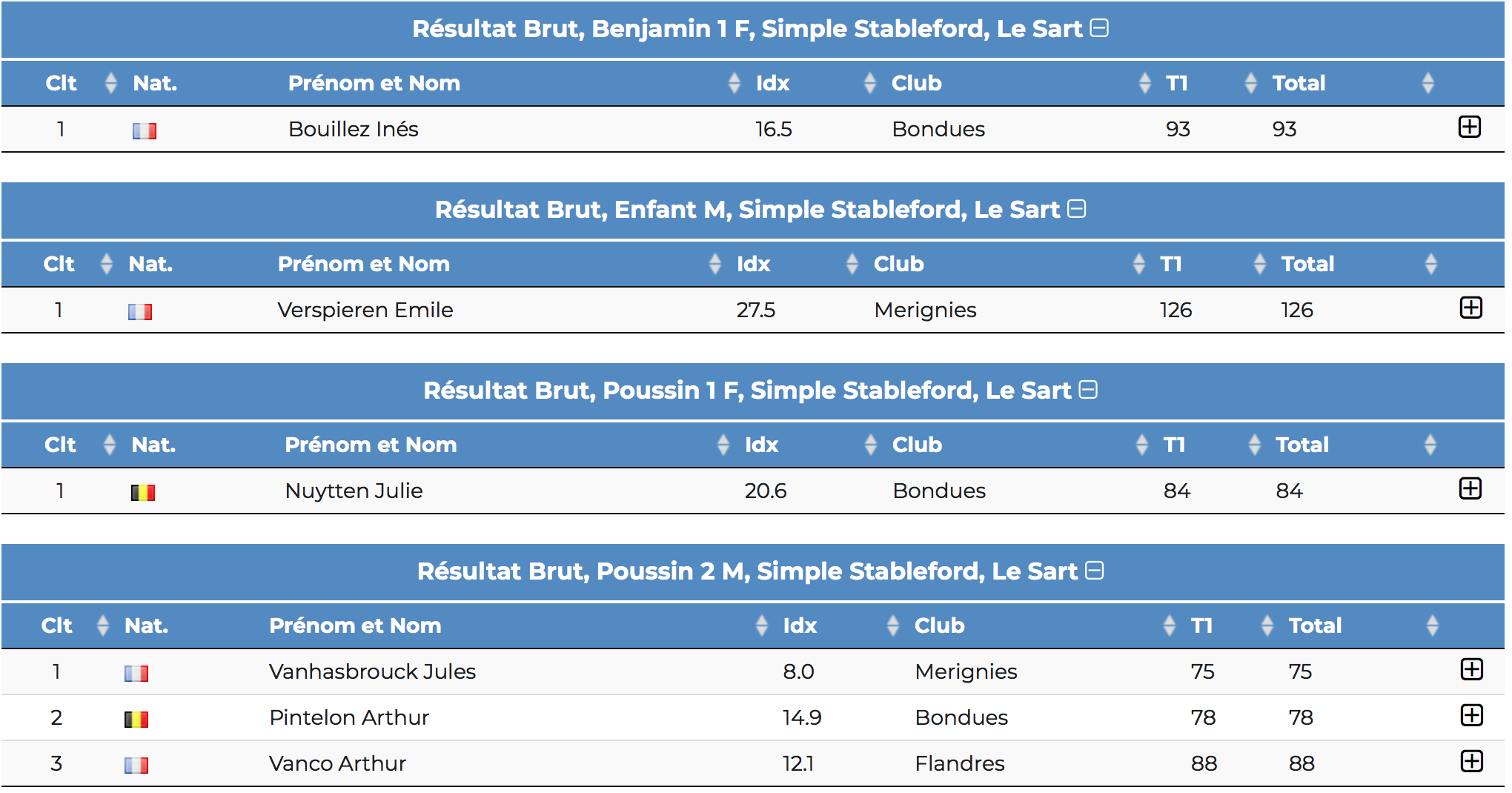Expand Nuytten Julie row details
Screen dimensions: 1512x793
pos(1470,489)
